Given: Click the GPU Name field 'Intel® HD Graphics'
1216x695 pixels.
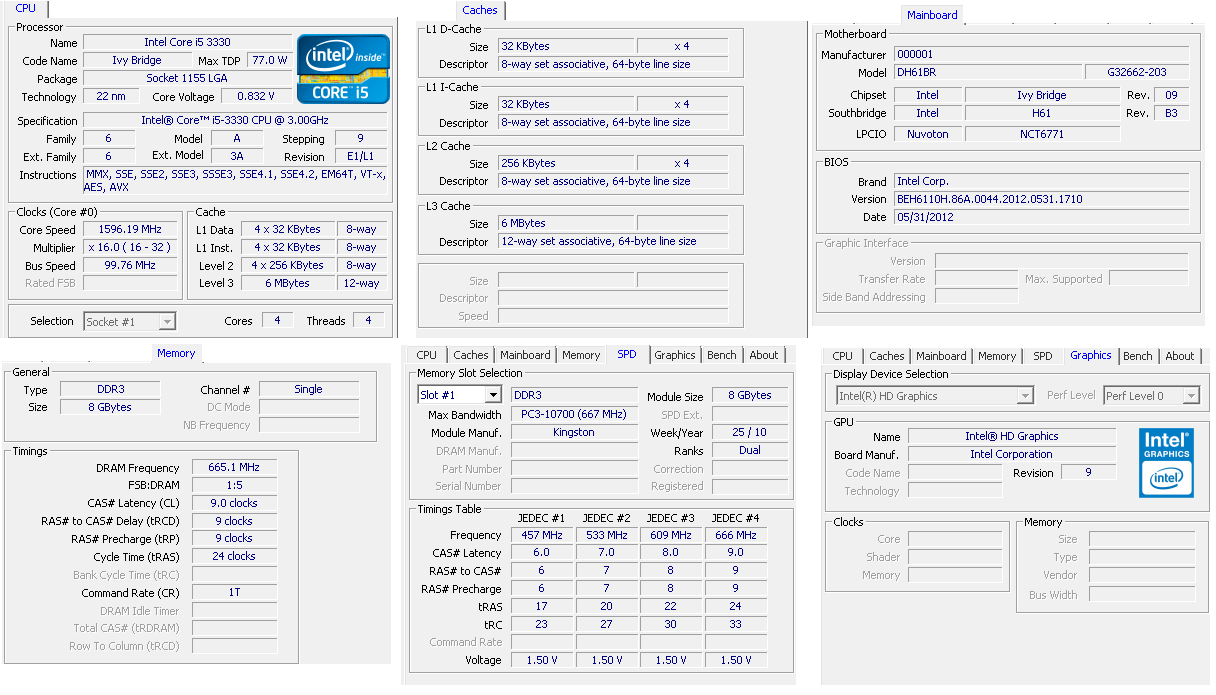Looking at the screenshot, I should [x=1012, y=436].
